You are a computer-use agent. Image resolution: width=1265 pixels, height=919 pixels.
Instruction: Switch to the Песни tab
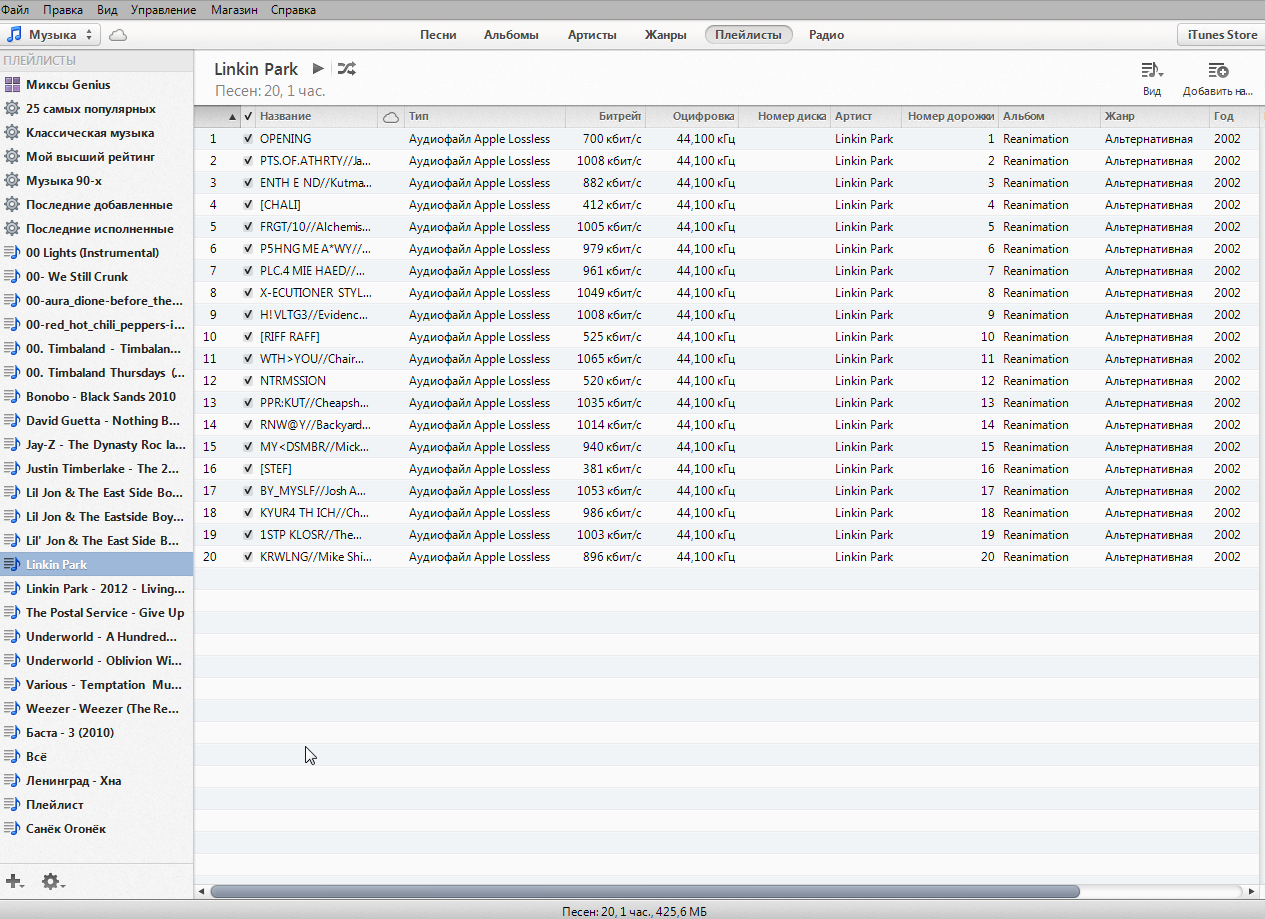tap(438, 35)
